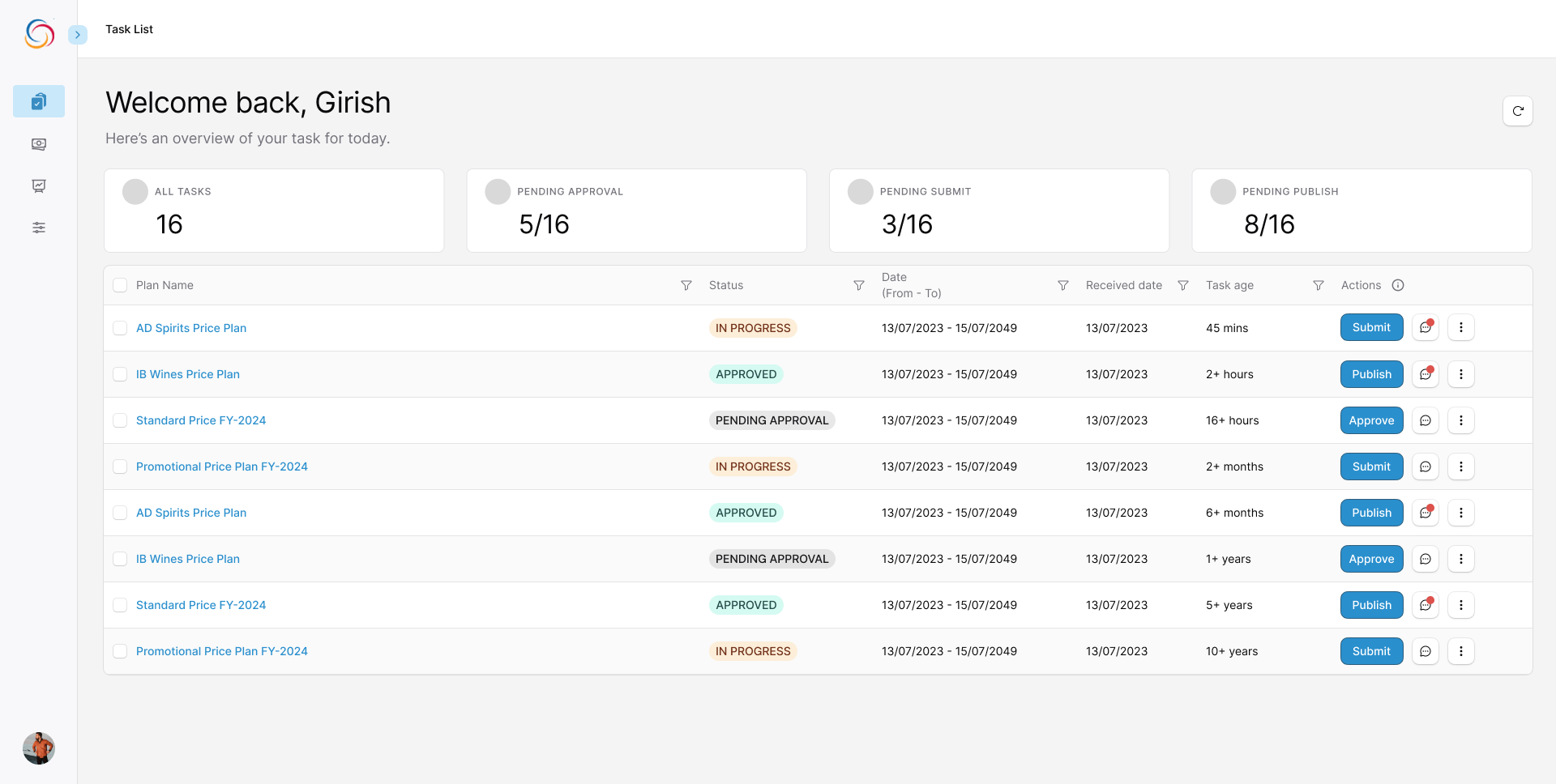
Task: Open comments for the Standard Price FY-2024 pending row
Action: pos(1425,420)
